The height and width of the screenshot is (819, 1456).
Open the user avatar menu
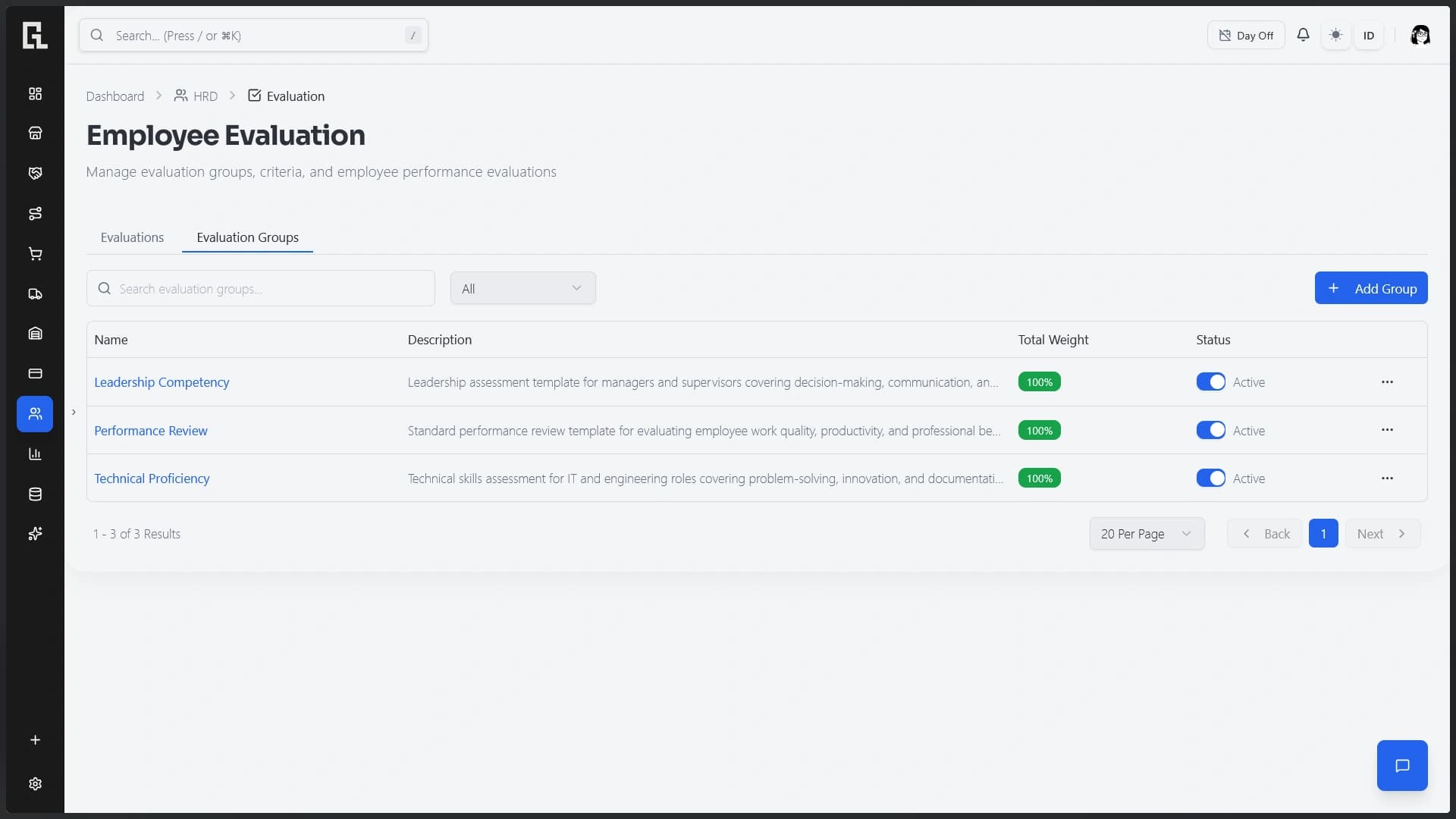tap(1420, 35)
